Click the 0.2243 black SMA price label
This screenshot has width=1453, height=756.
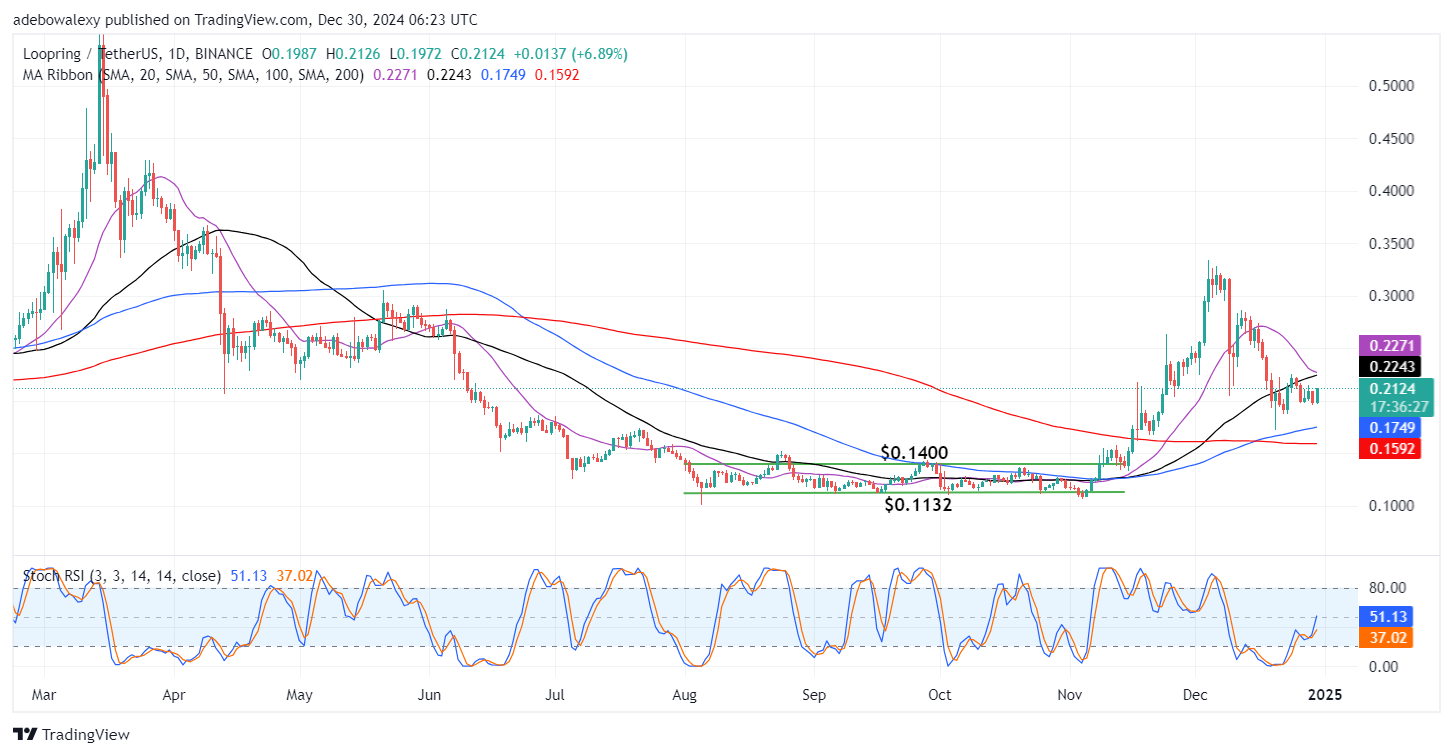click(1390, 367)
